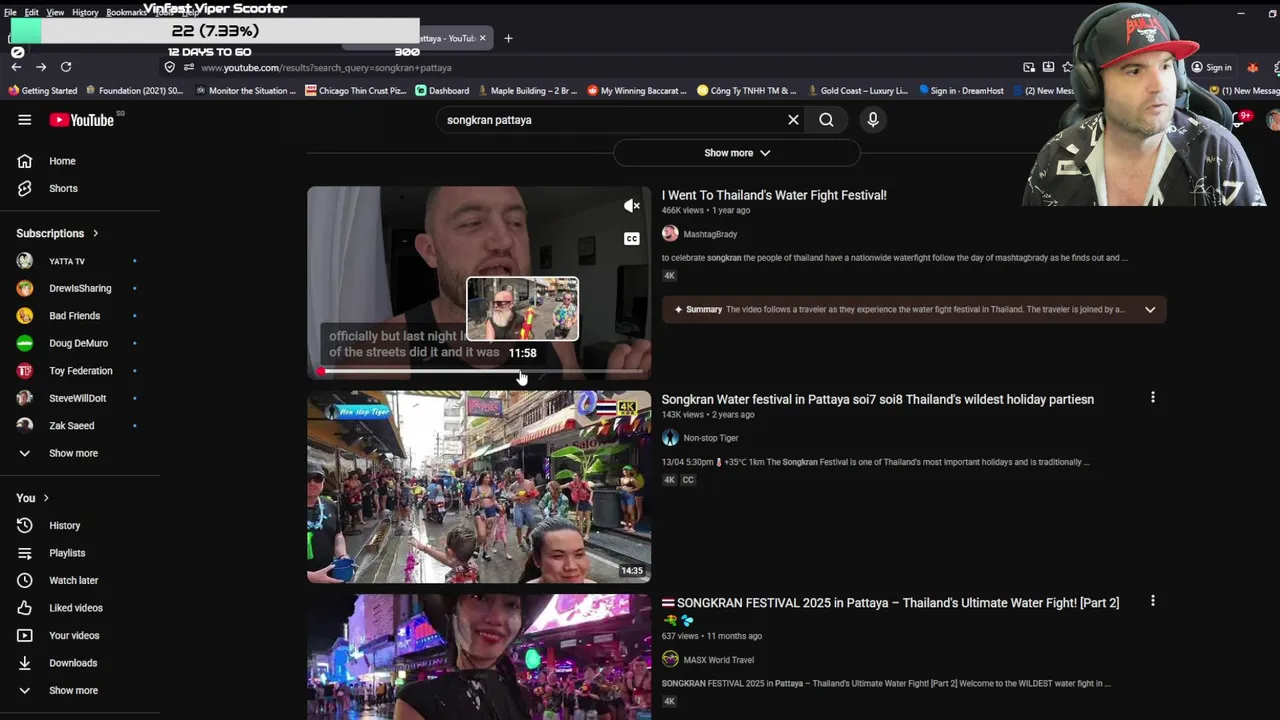This screenshot has height=720, width=1280.
Task: Open the DrewIsSharing subscription
Action: (80, 288)
